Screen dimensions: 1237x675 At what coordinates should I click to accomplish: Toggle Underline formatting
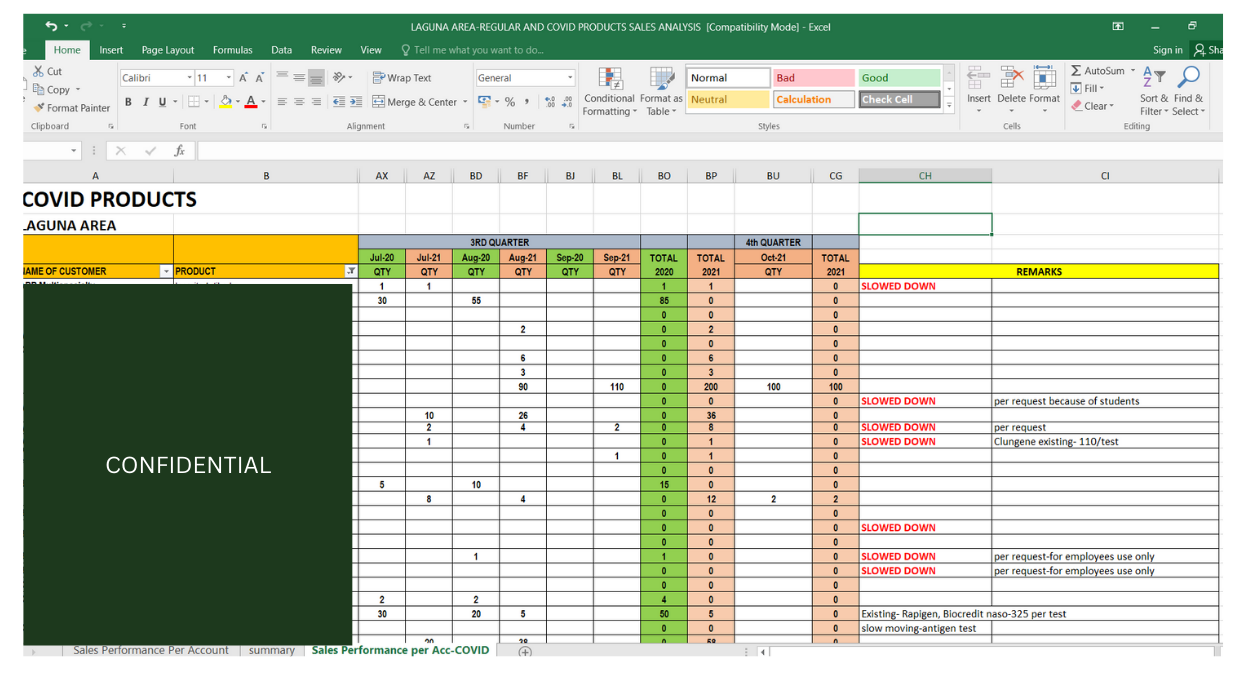[162, 102]
